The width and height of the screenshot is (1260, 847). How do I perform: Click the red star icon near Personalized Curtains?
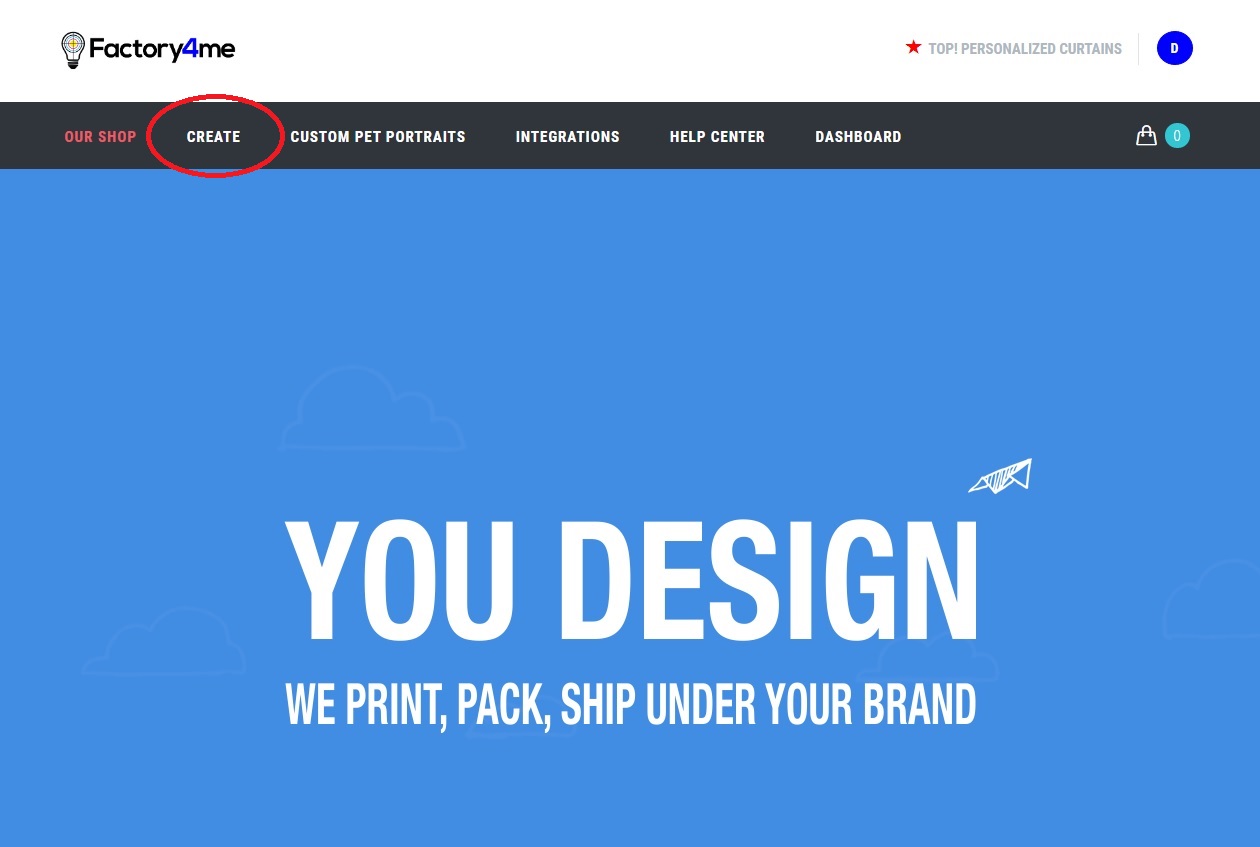913,47
